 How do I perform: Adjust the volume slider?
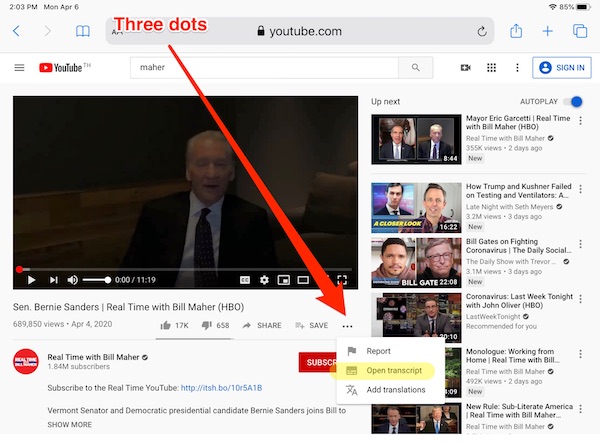point(96,280)
